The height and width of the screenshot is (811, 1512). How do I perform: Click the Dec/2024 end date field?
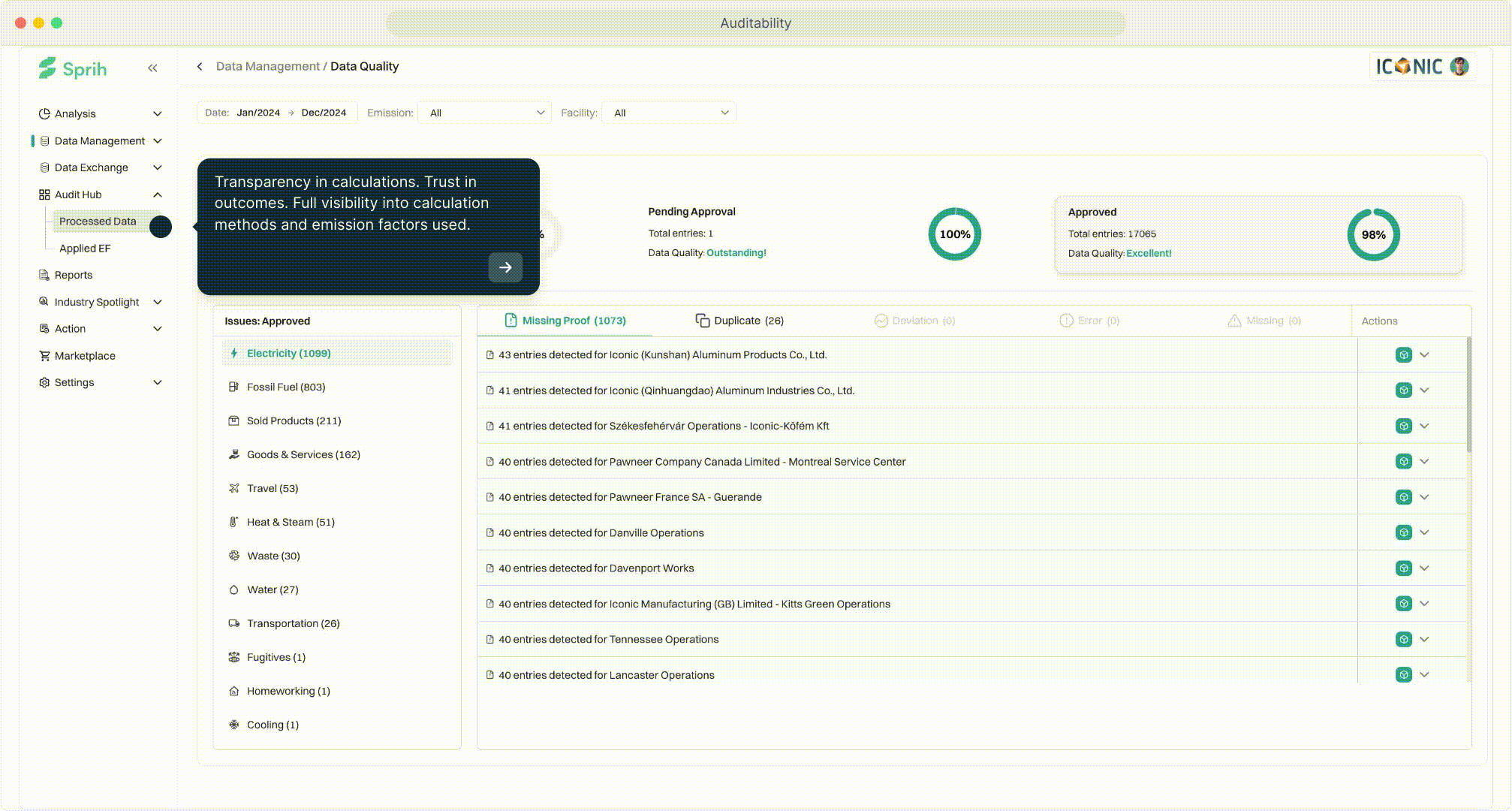pyautogui.click(x=324, y=113)
